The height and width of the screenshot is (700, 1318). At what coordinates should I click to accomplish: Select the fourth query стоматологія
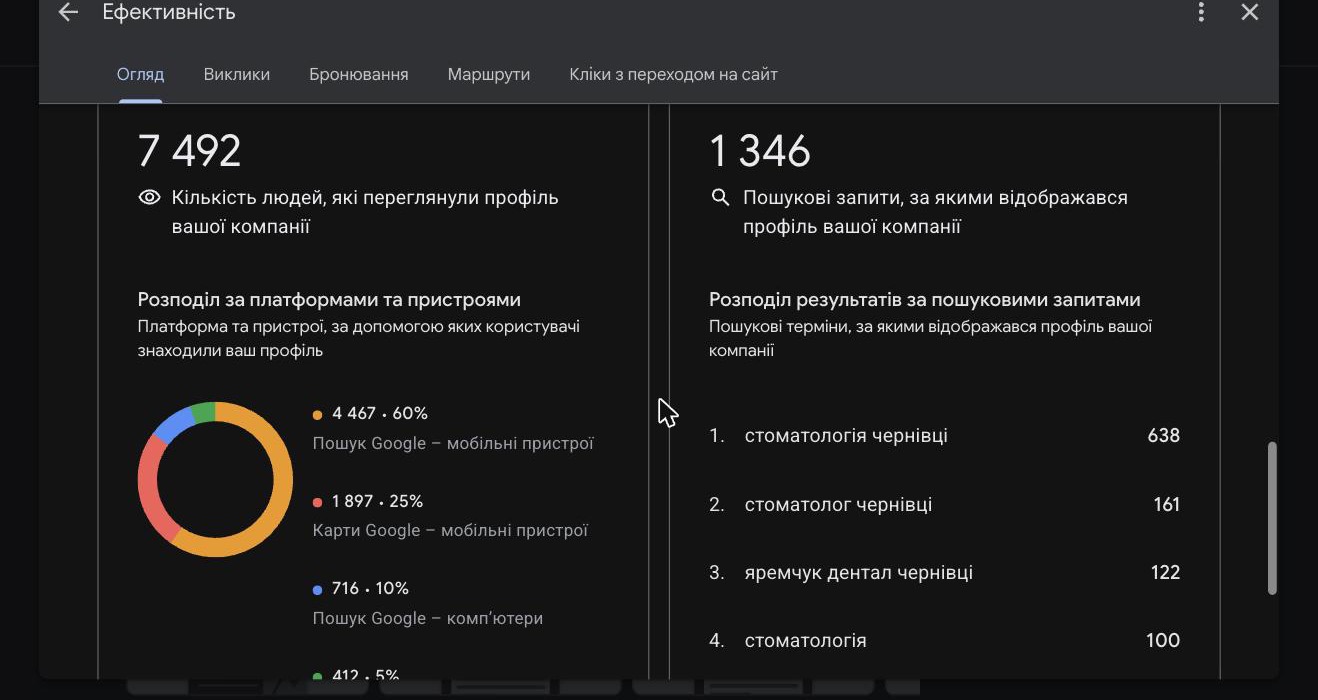click(805, 641)
